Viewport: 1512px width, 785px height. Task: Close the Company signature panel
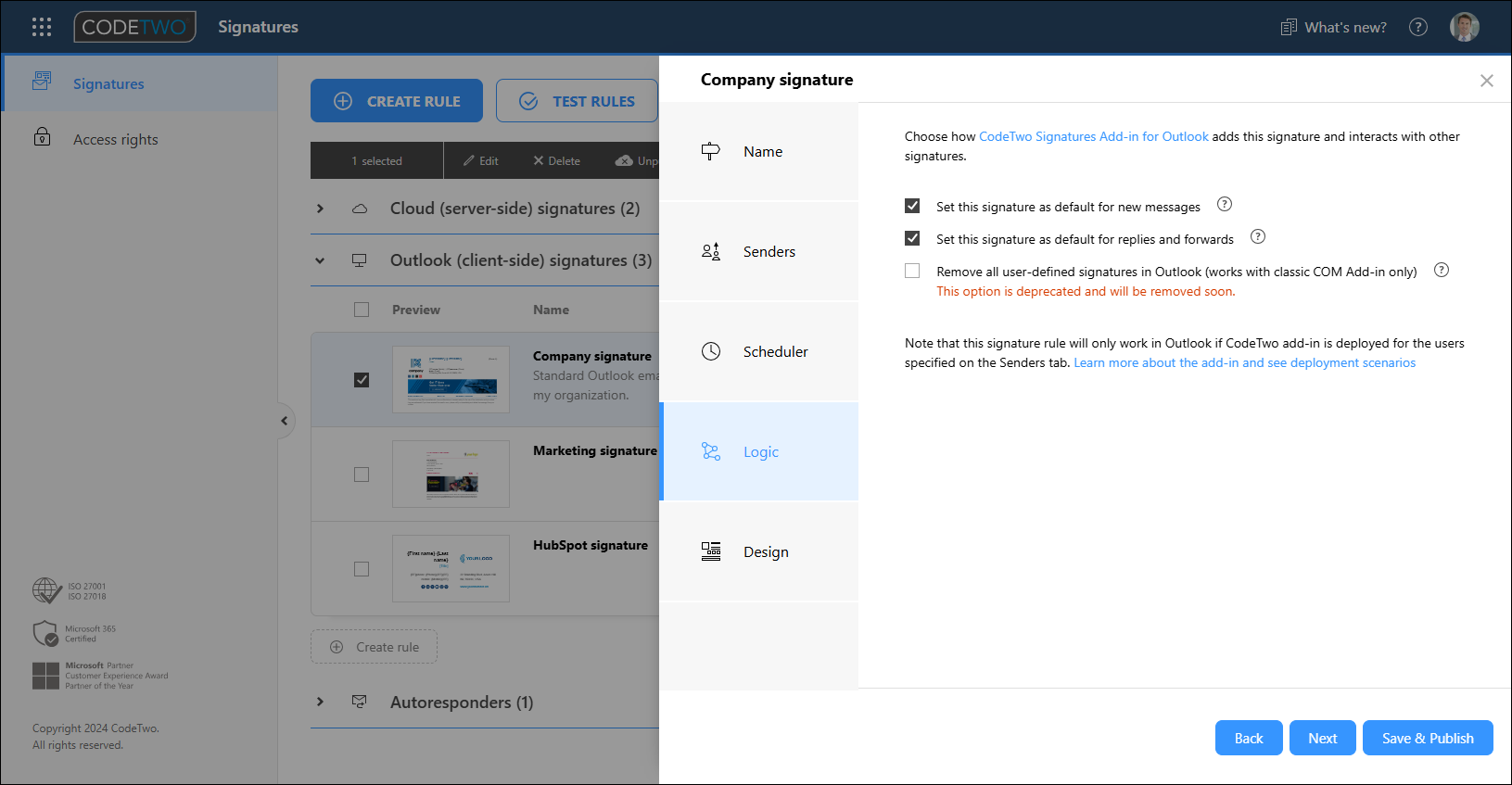coord(1487,81)
